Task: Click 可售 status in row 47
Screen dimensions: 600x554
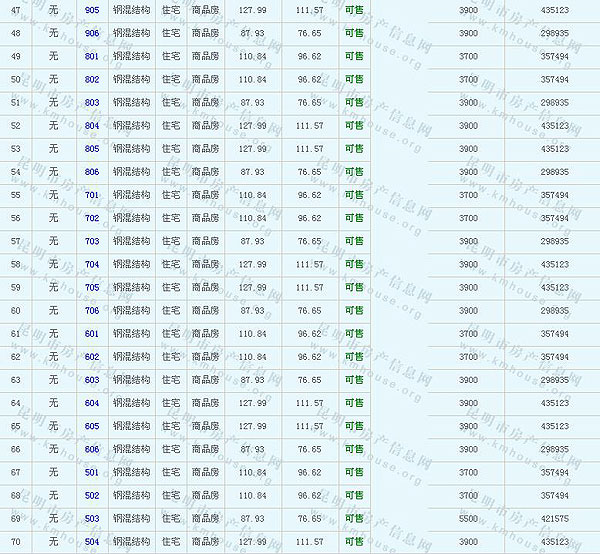Action: (x=354, y=10)
